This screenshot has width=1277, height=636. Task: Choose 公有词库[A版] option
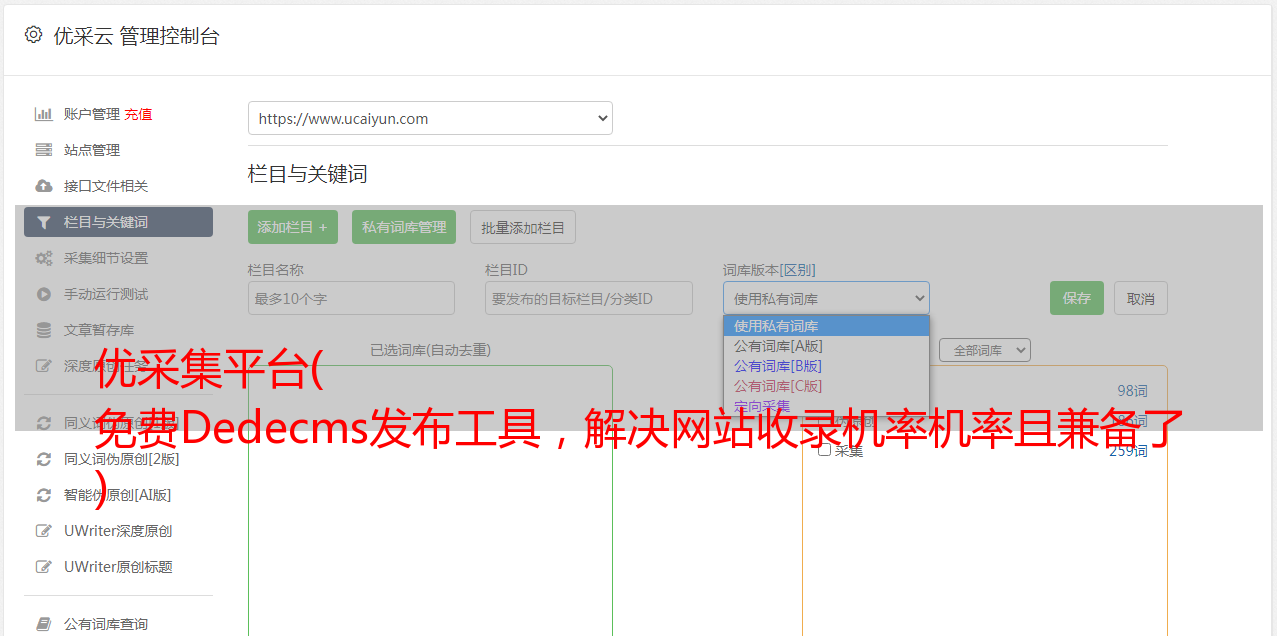tap(826, 346)
